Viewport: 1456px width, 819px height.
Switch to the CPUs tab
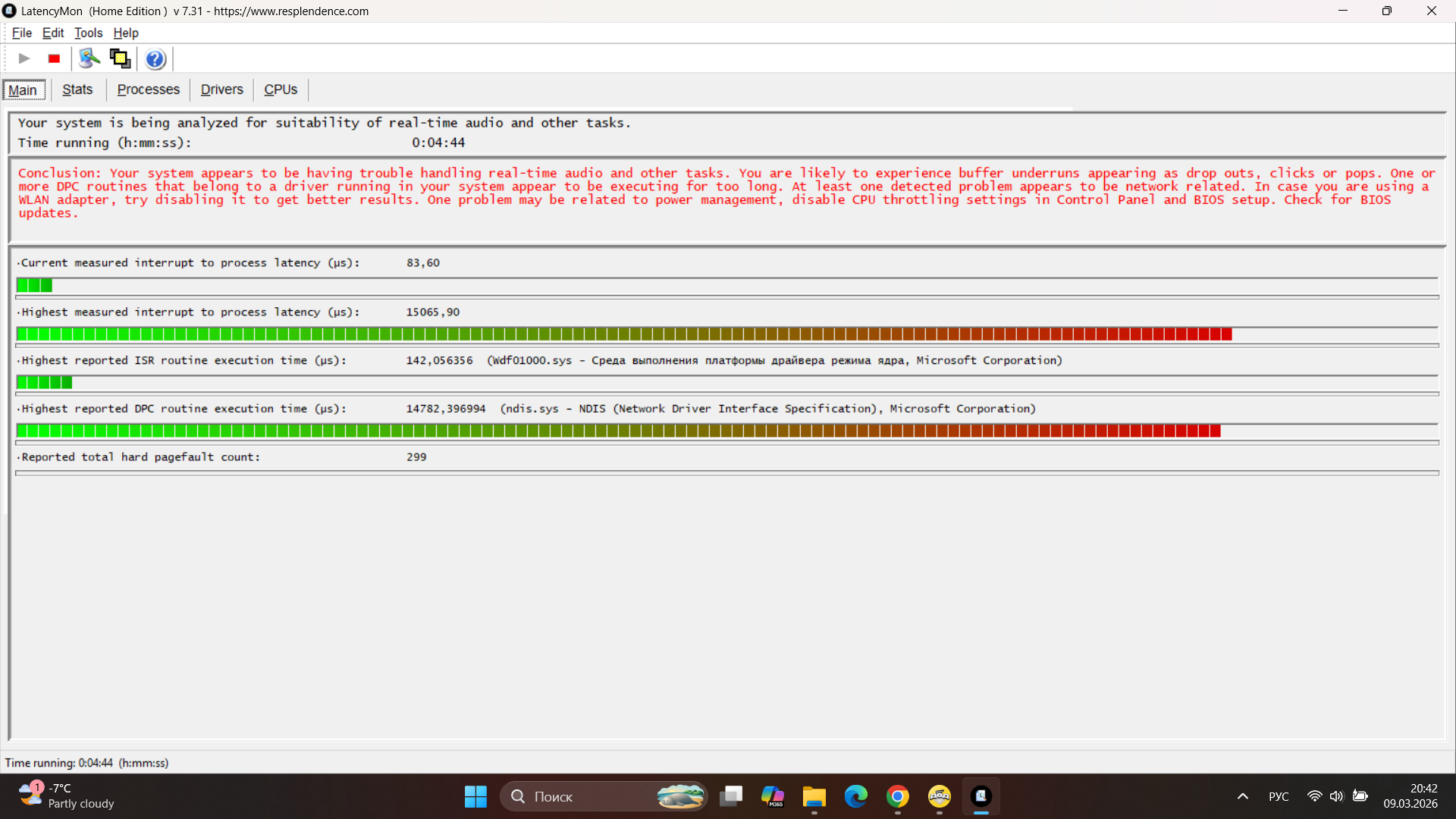click(x=281, y=89)
